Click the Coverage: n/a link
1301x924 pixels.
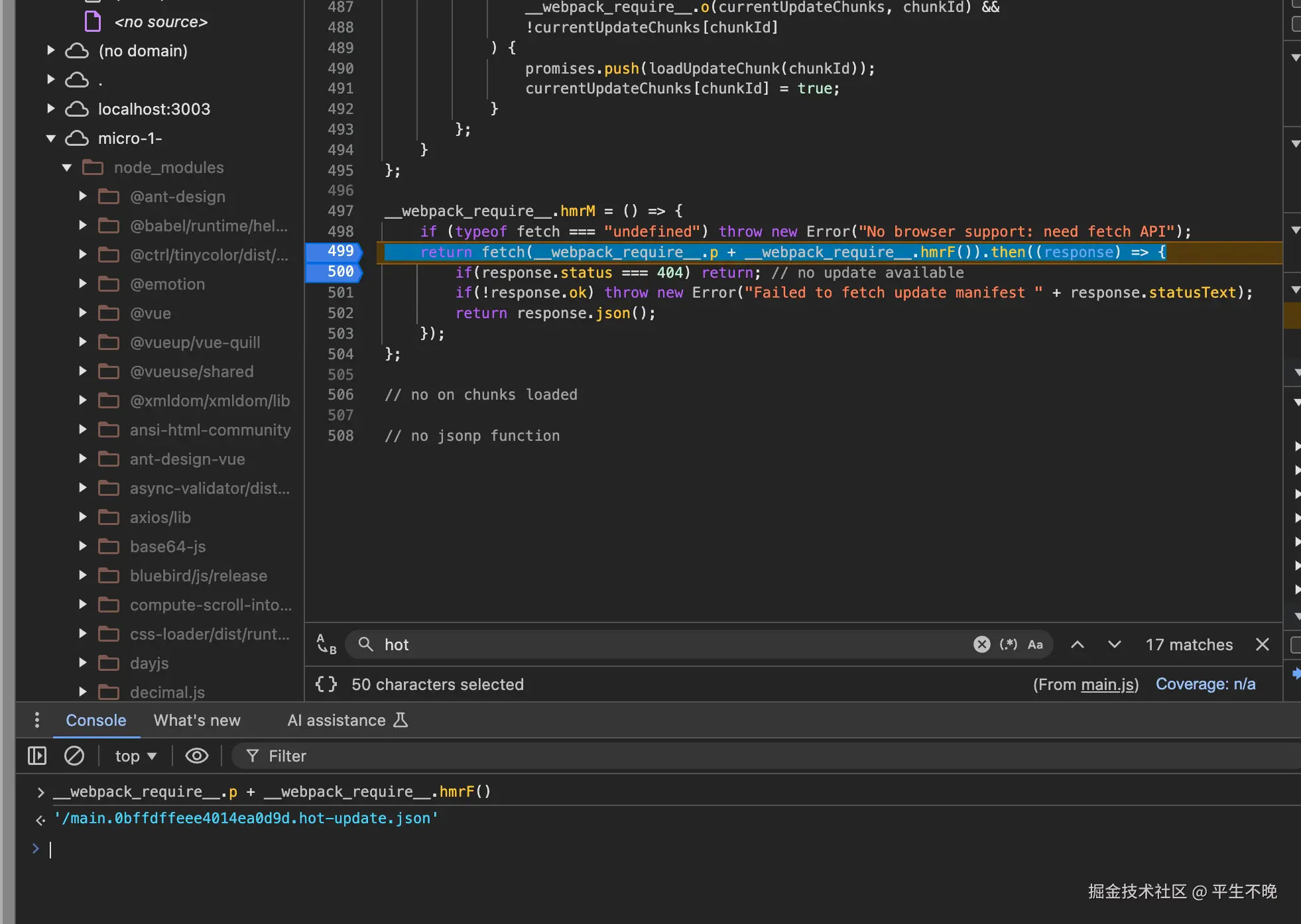[1205, 684]
